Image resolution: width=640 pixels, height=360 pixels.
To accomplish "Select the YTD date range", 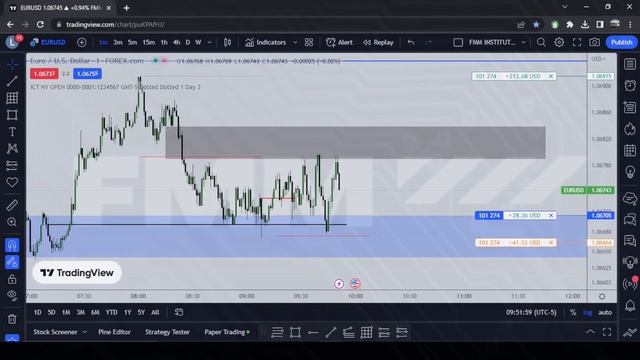I will (x=111, y=312).
